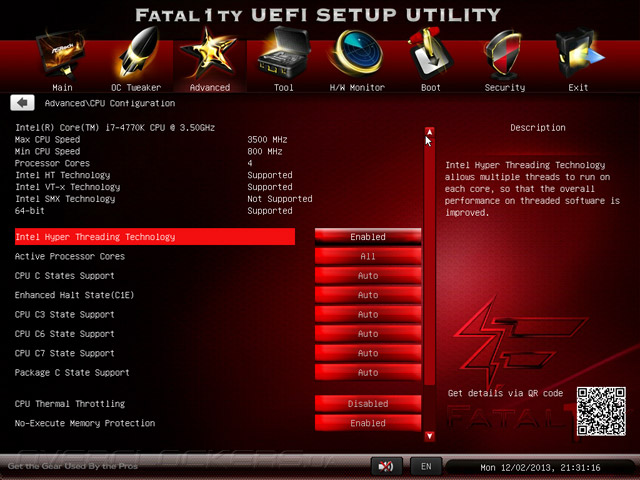The width and height of the screenshot is (640, 480).
Task: Click the Intel HT Technology label
Action: pyautogui.click(x=62, y=175)
